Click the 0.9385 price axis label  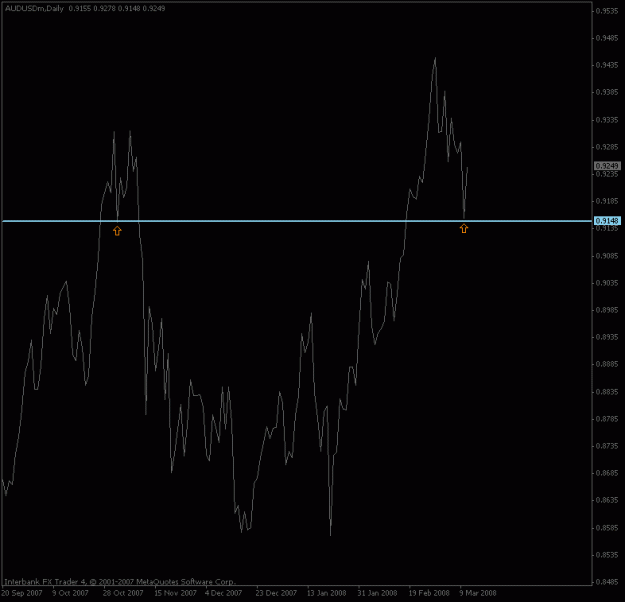tap(607, 92)
